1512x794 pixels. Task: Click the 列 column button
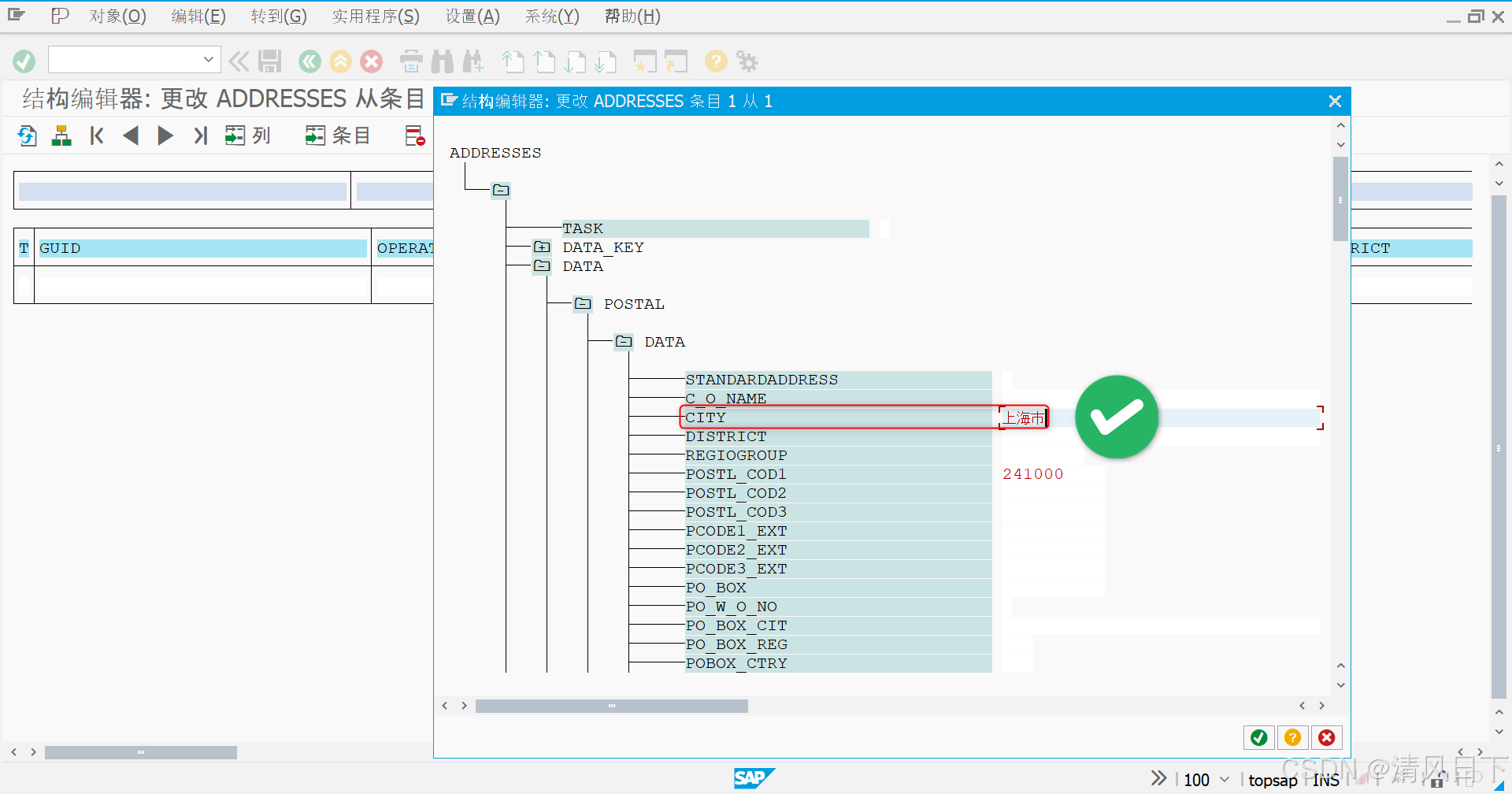tap(247, 135)
